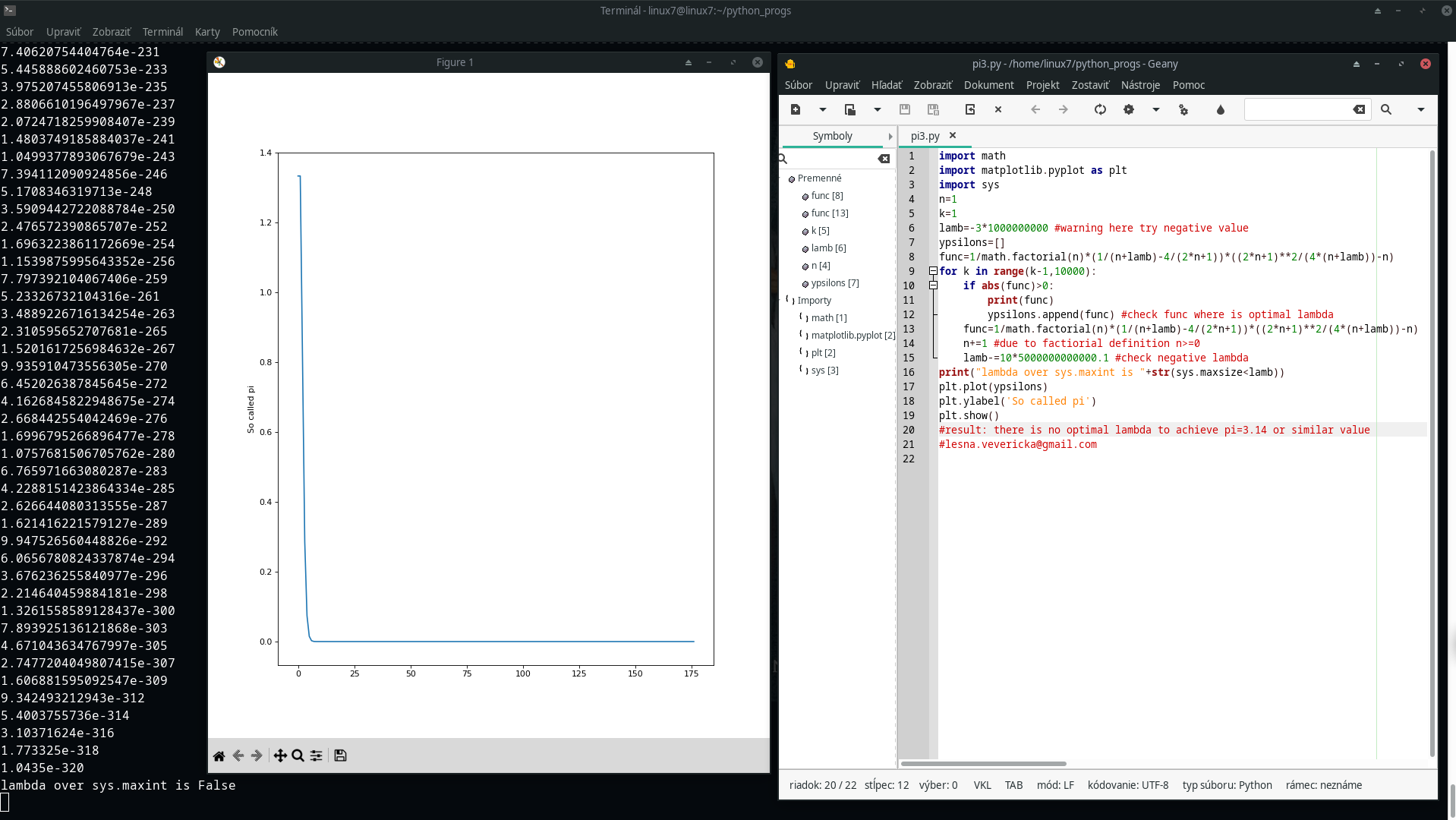The width and height of the screenshot is (1456, 820).
Task: Switch to the pi3.py document tab
Action: (x=925, y=136)
